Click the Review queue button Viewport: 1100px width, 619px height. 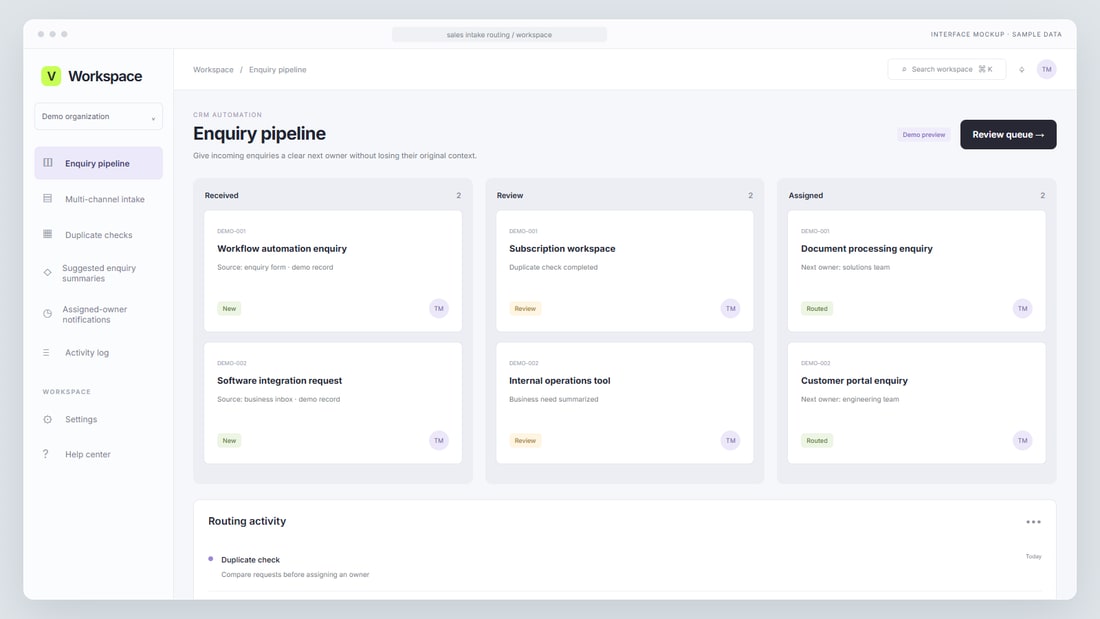click(1008, 134)
